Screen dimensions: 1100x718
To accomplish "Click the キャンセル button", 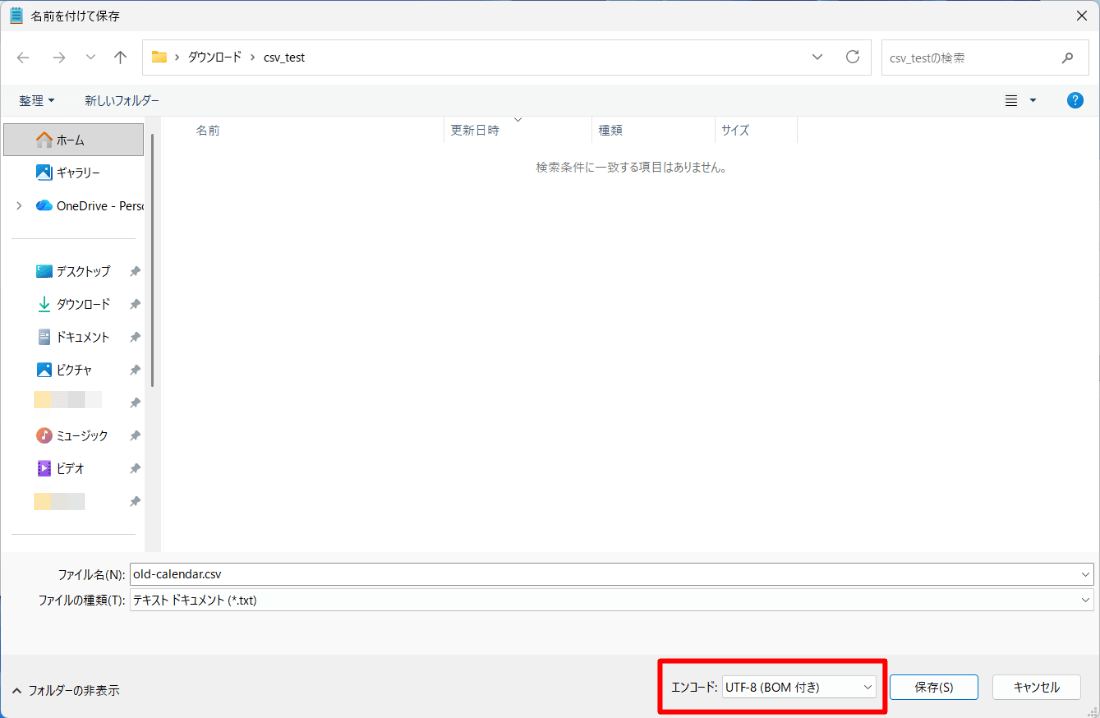I will tap(1036, 687).
